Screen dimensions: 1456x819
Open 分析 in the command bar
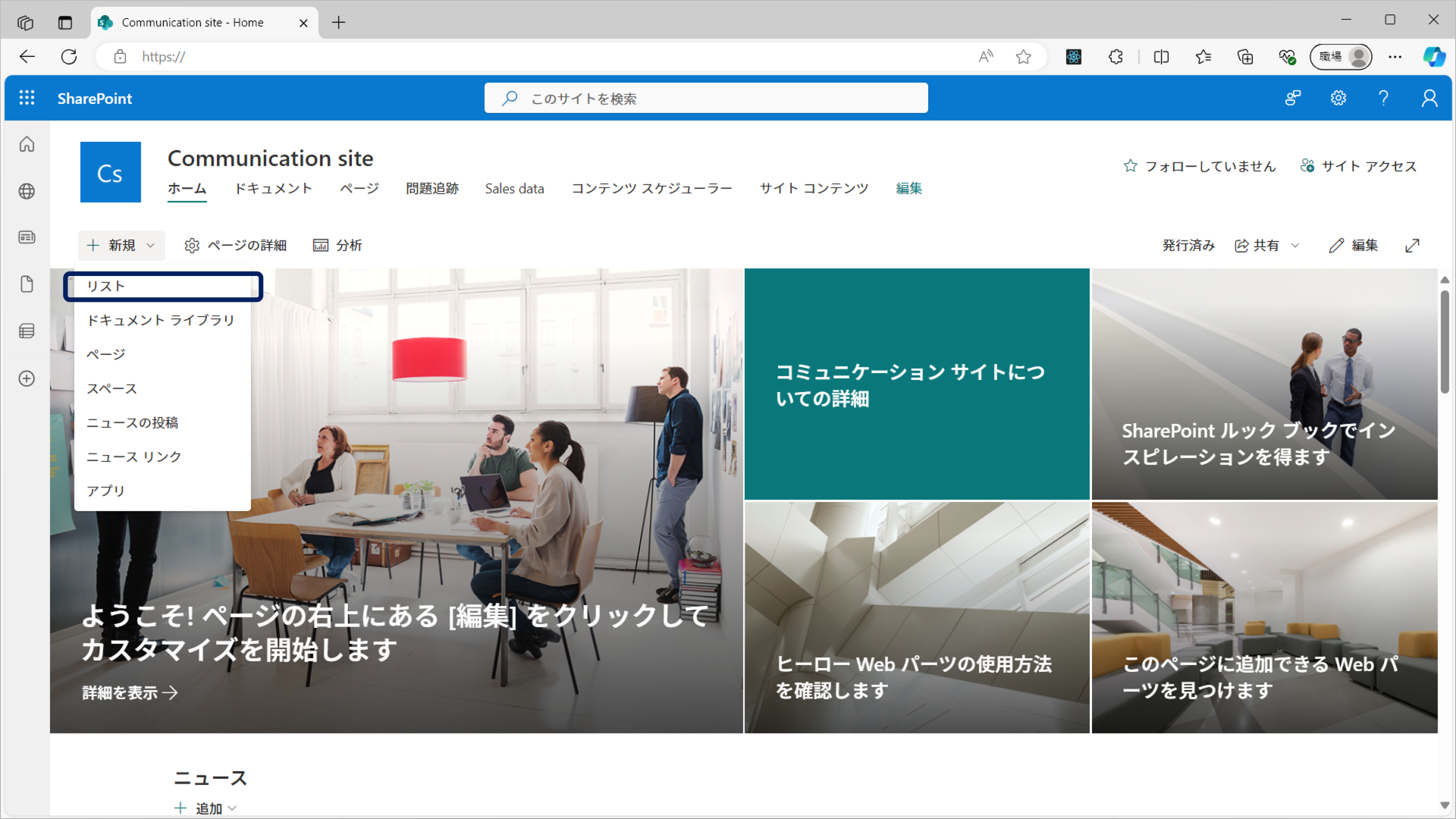click(x=338, y=246)
